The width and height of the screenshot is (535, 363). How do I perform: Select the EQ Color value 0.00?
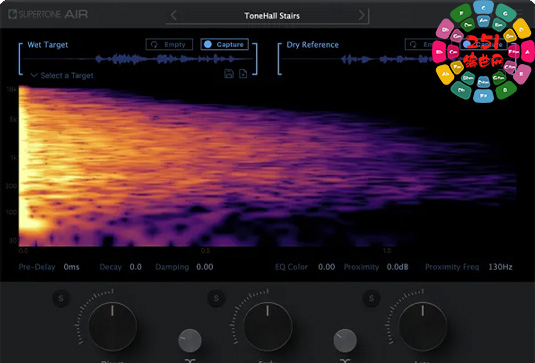pyautogui.click(x=327, y=267)
